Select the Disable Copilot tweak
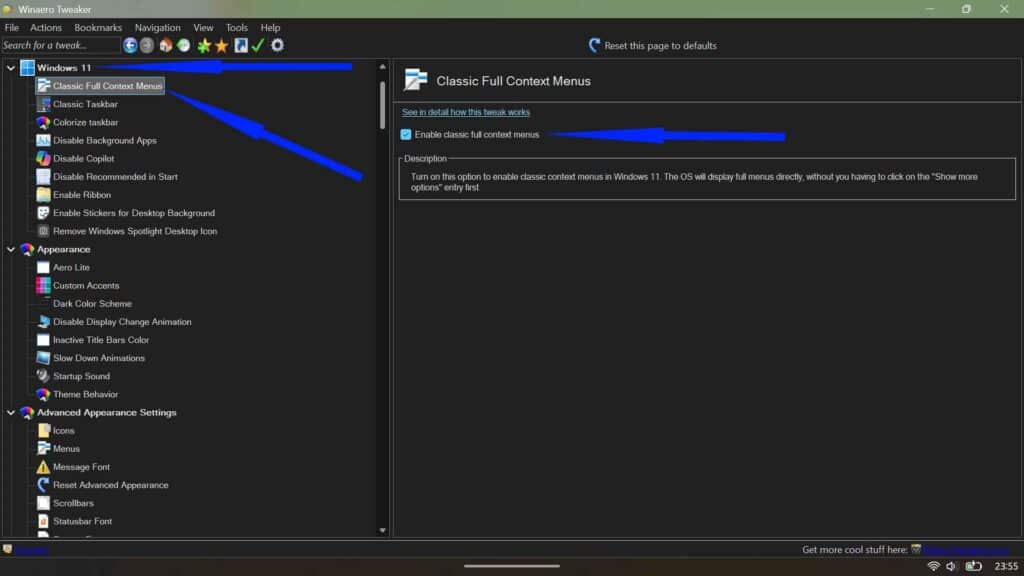The height and width of the screenshot is (576, 1024). click(x=80, y=158)
